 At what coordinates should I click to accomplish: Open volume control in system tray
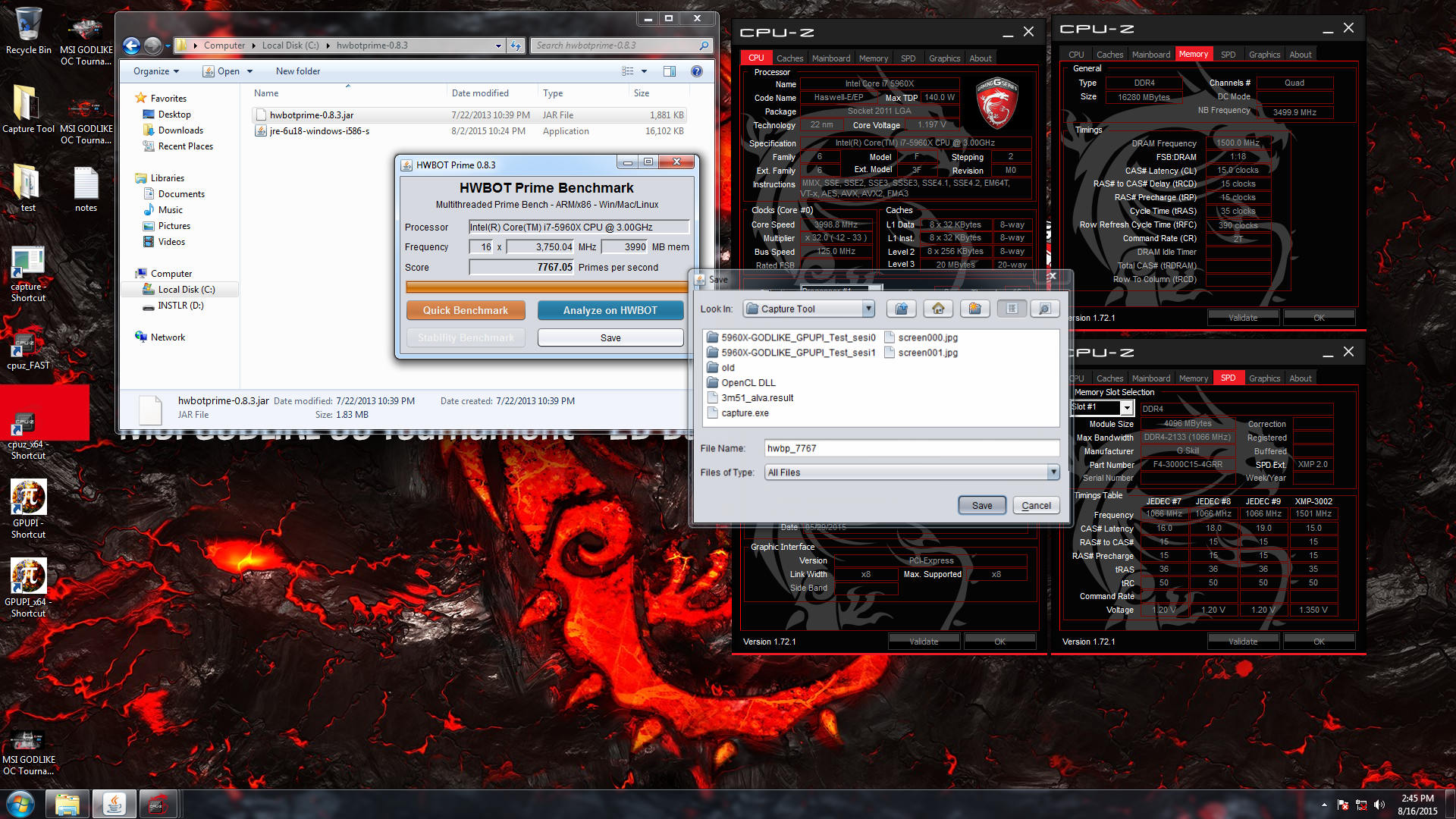click(1379, 805)
